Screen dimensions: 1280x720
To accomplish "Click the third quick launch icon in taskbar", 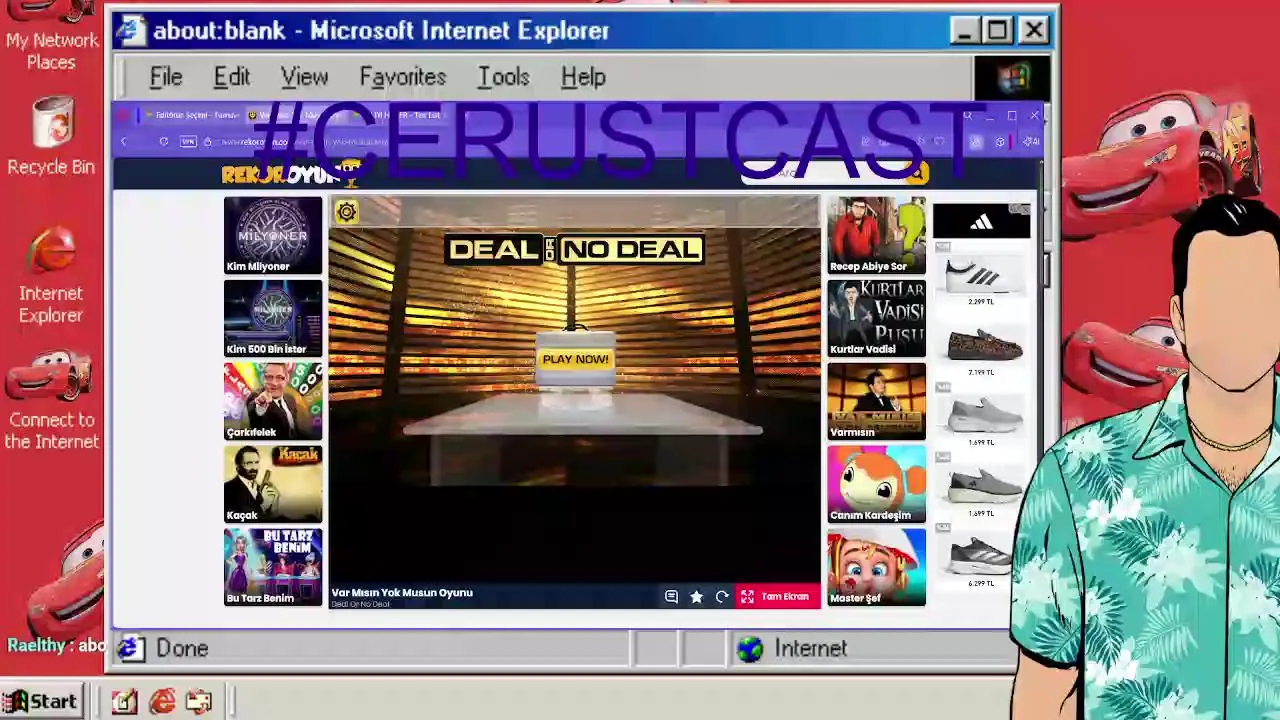I will [x=199, y=702].
